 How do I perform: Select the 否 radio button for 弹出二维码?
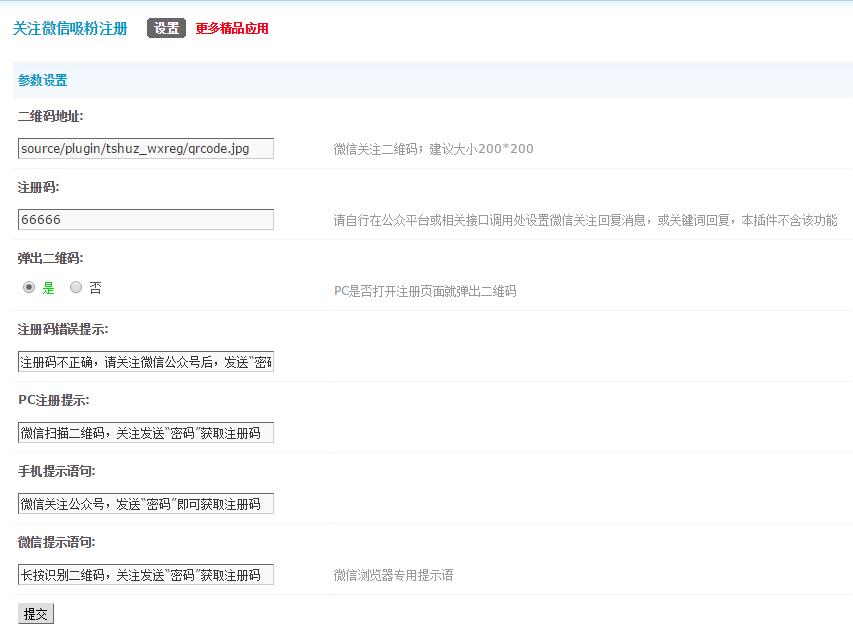(x=76, y=287)
